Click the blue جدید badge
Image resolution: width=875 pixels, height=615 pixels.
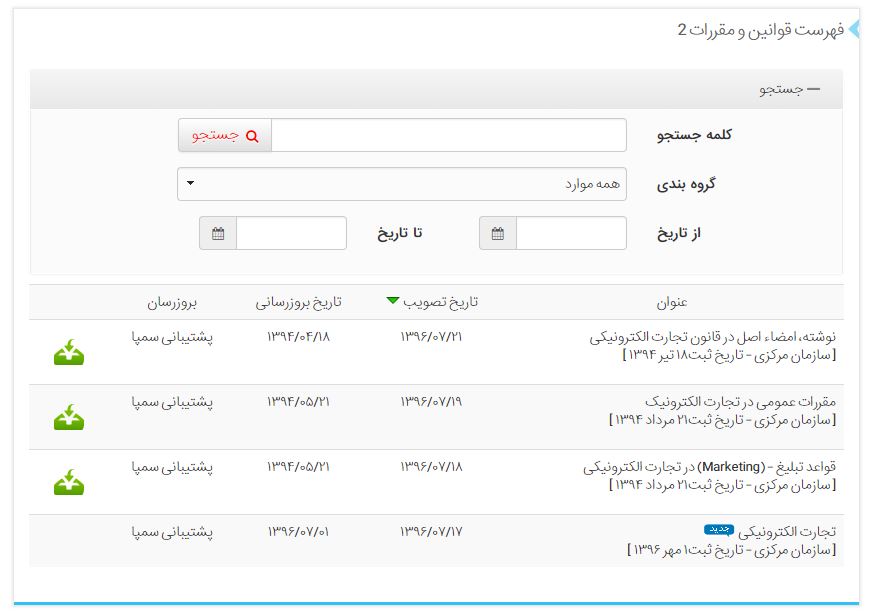coord(717,529)
